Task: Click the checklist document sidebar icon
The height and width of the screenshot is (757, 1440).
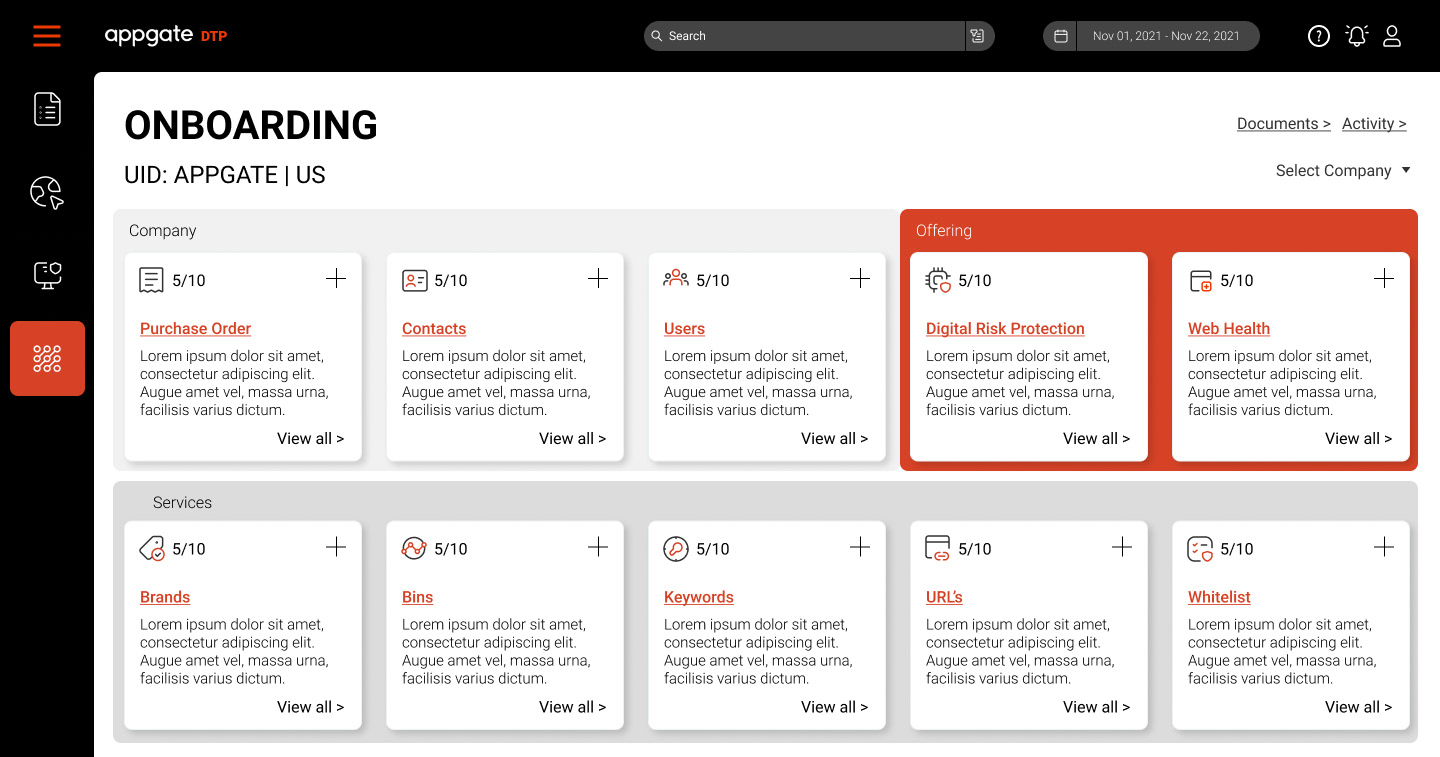Action: (x=47, y=109)
